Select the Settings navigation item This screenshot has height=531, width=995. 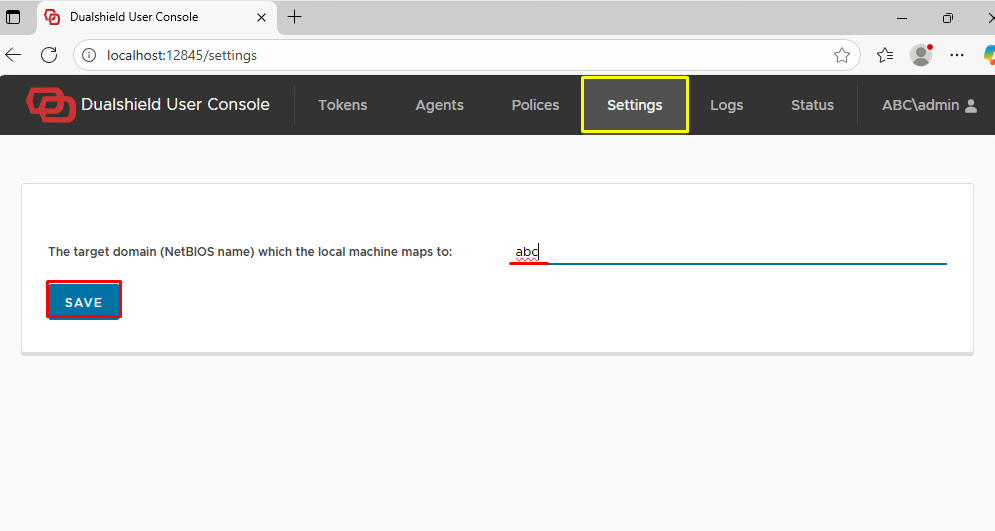(634, 105)
